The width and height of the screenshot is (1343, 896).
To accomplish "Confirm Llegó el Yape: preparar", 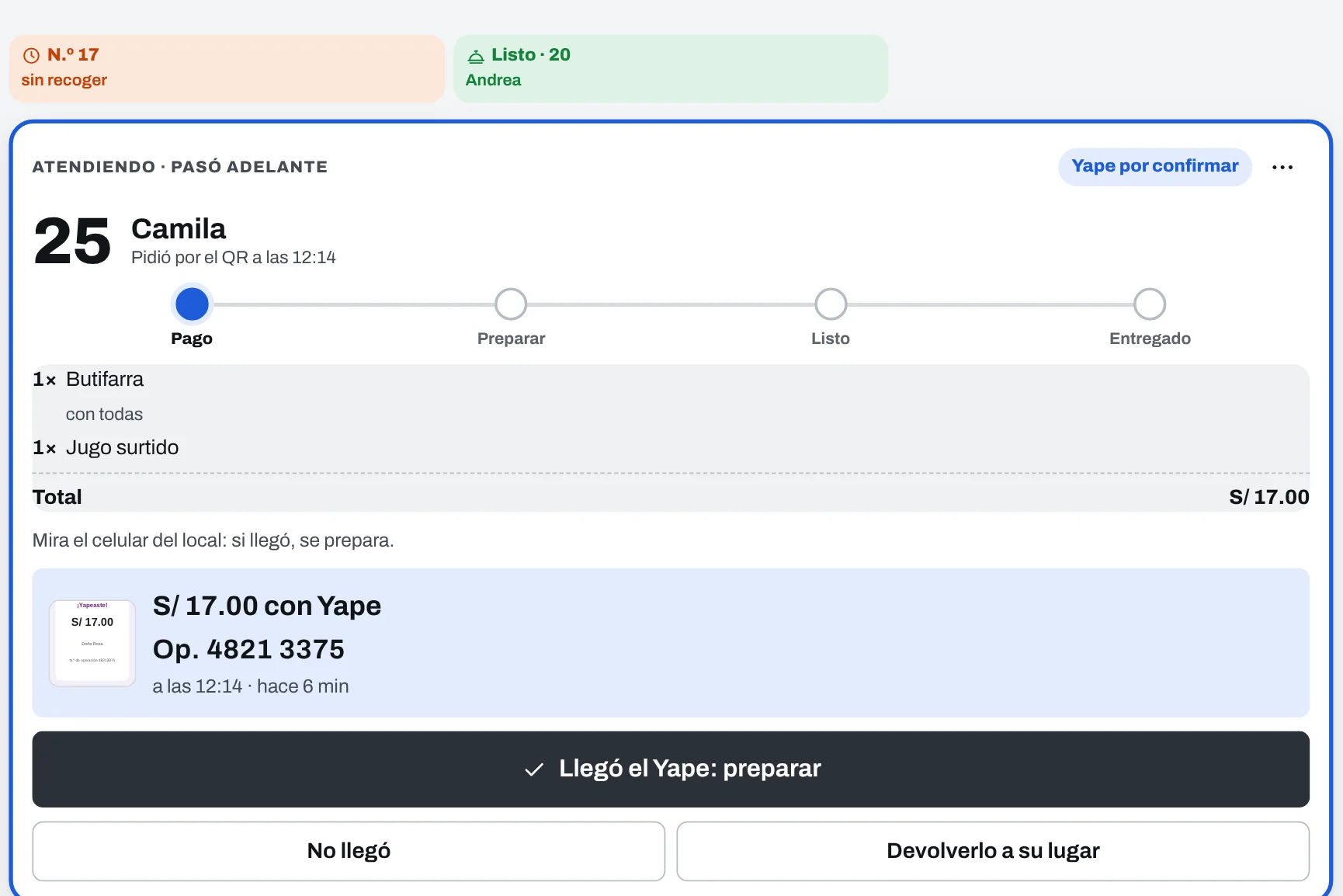I will point(671,769).
